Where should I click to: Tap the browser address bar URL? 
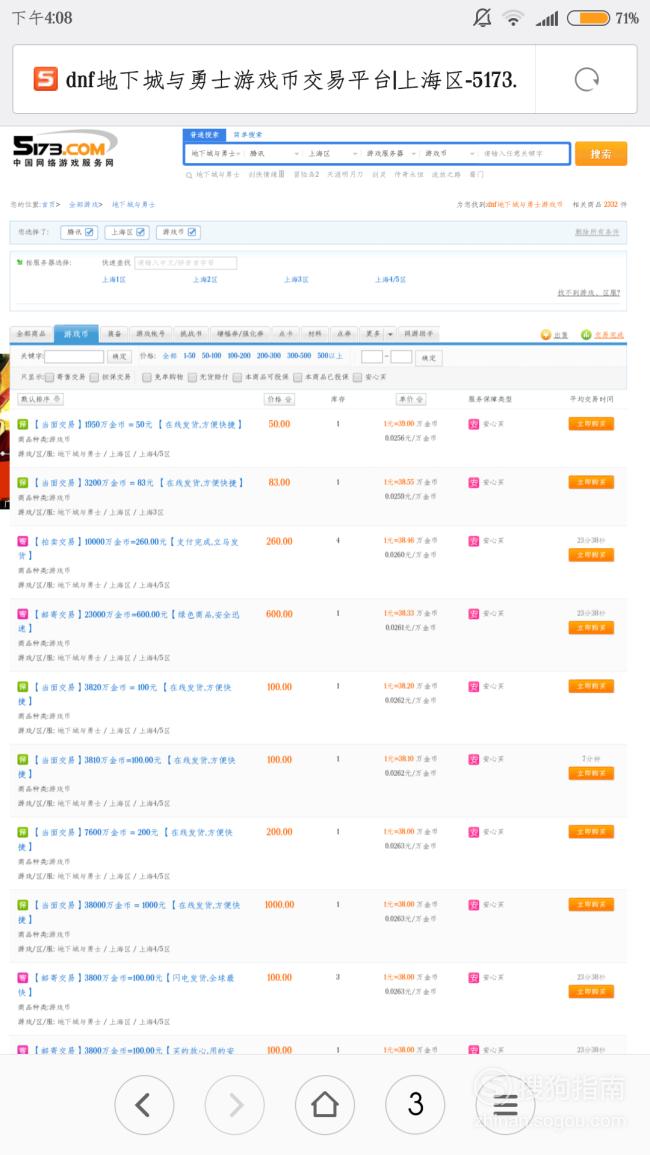click(291, 80)
